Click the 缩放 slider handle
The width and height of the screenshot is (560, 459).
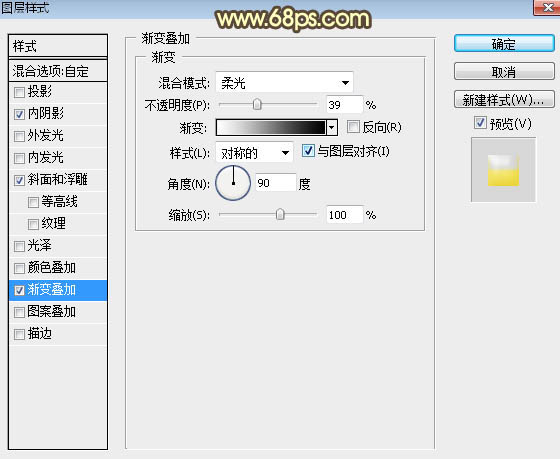pos(280,214)
